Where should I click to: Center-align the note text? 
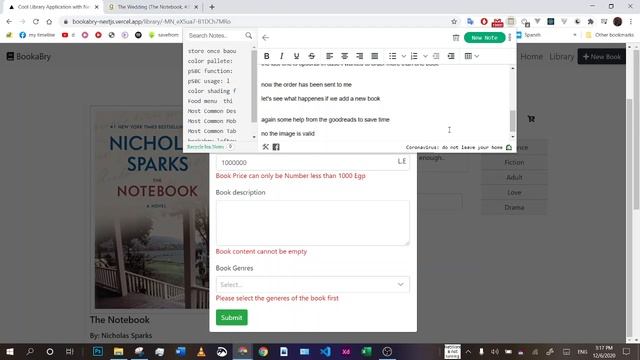pyautogui.click(x=344, y=56)
